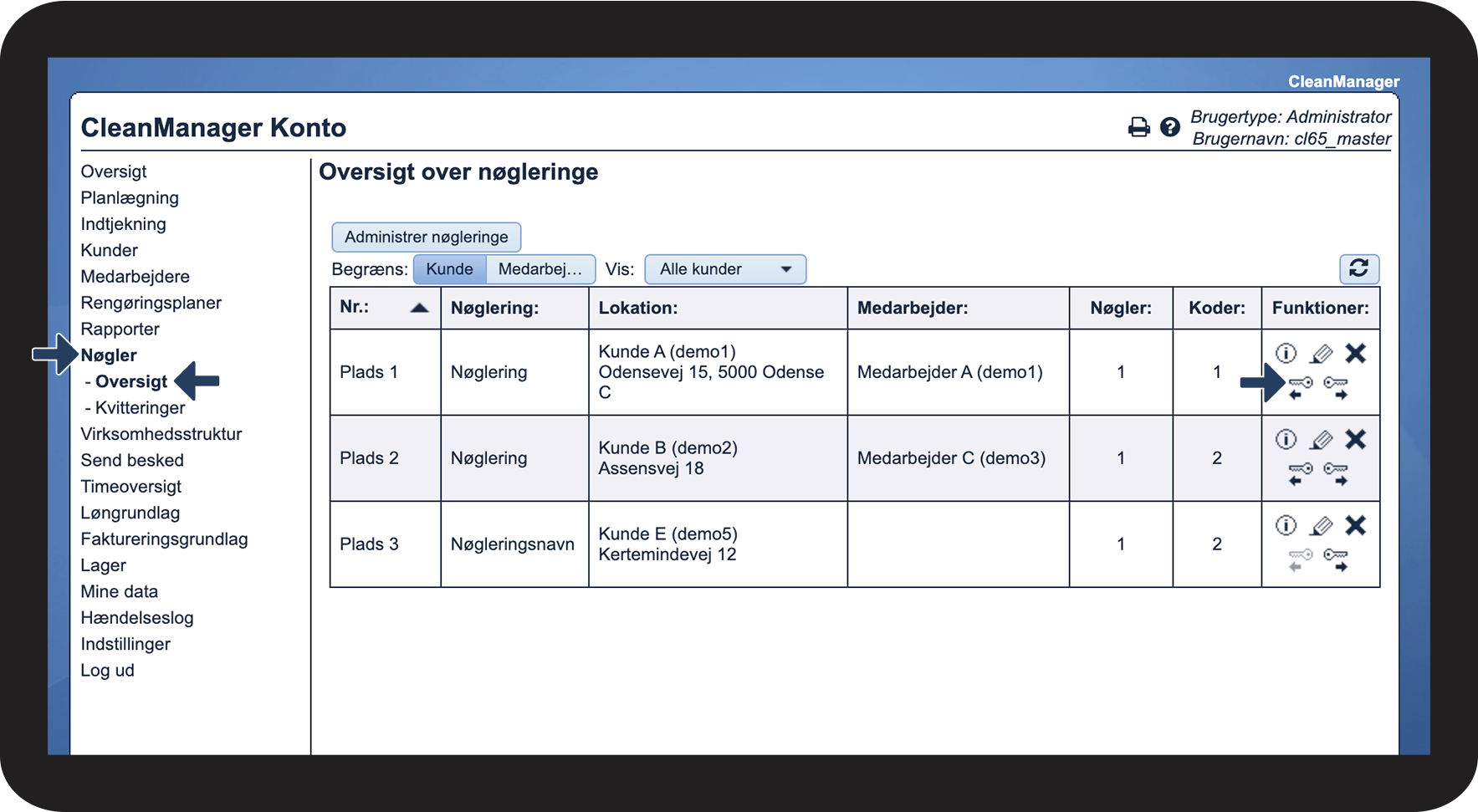1478x812 pixels.
Task: Open Kvitteringer submenu under Nøgler
Action: point(140,408)
